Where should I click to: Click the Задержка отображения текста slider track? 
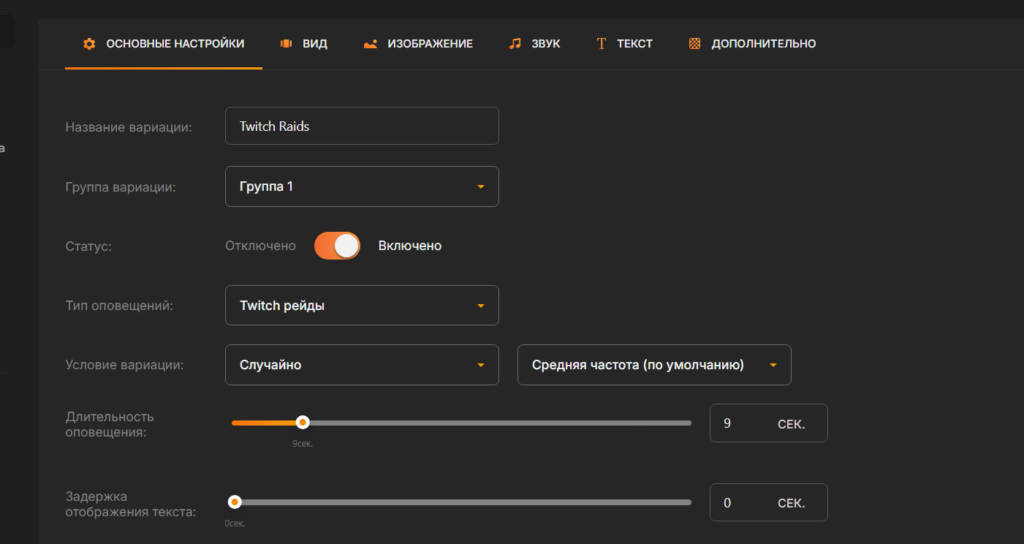coord(461,502)
